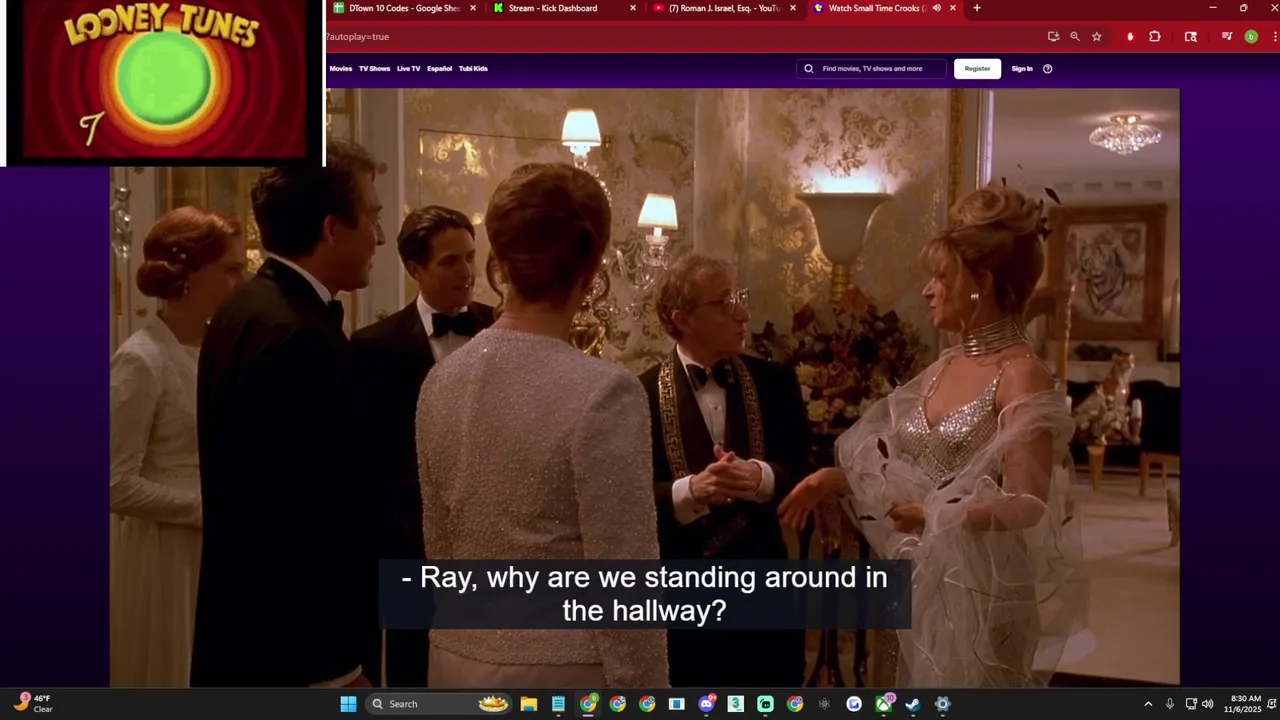The width and height of the screenshot is (1280, 720).
Task: Open the Tubi help question-mark icon
Action: point(1047,69)
